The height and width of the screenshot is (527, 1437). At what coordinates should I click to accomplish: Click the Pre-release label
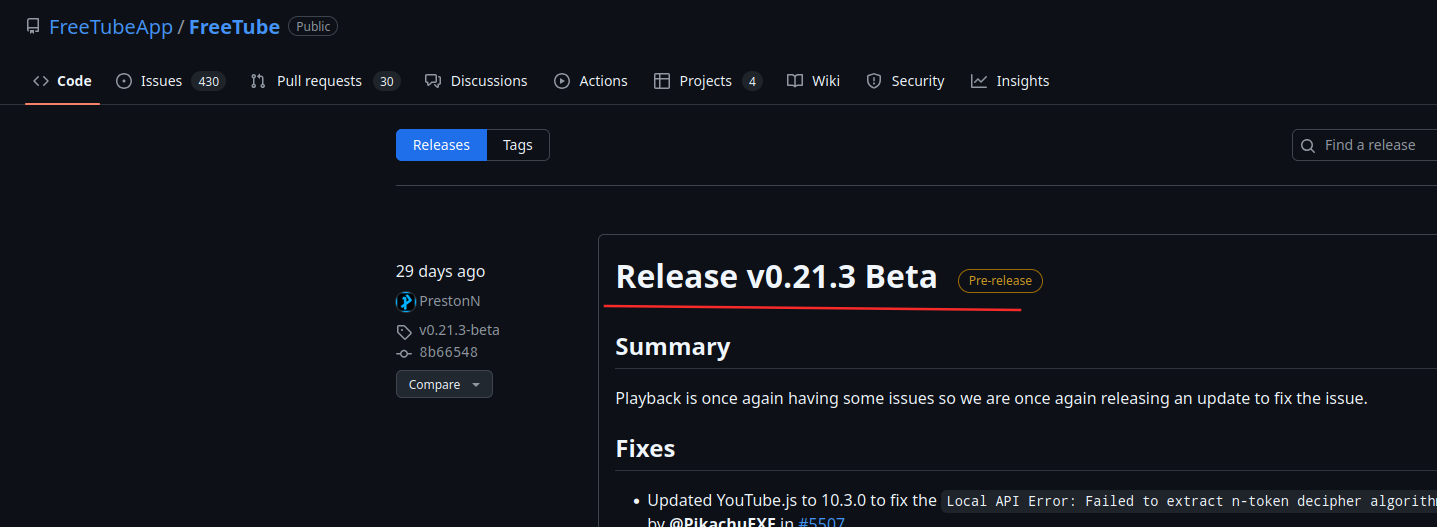pyautogui.click(x=1000, y=281)
